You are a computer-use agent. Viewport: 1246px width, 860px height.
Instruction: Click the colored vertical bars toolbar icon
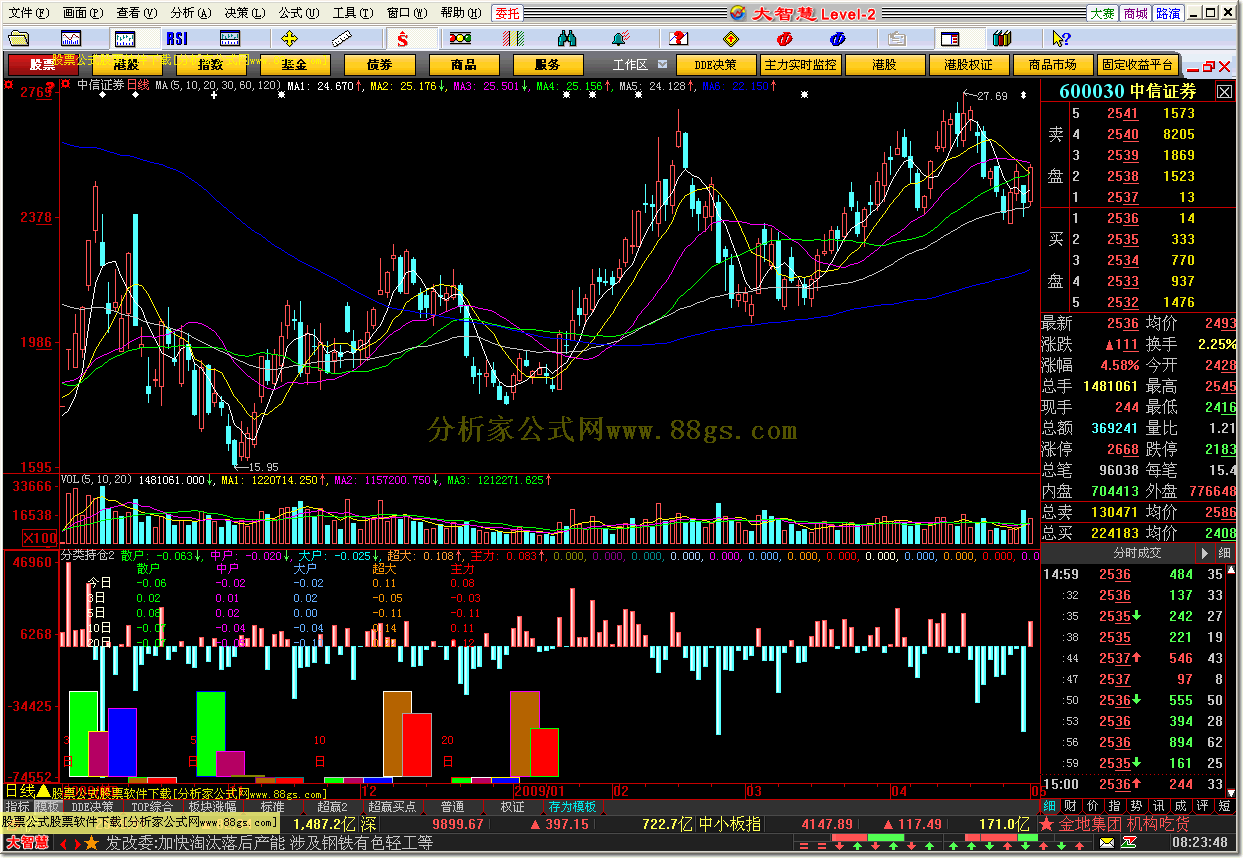tap(514, 39)
